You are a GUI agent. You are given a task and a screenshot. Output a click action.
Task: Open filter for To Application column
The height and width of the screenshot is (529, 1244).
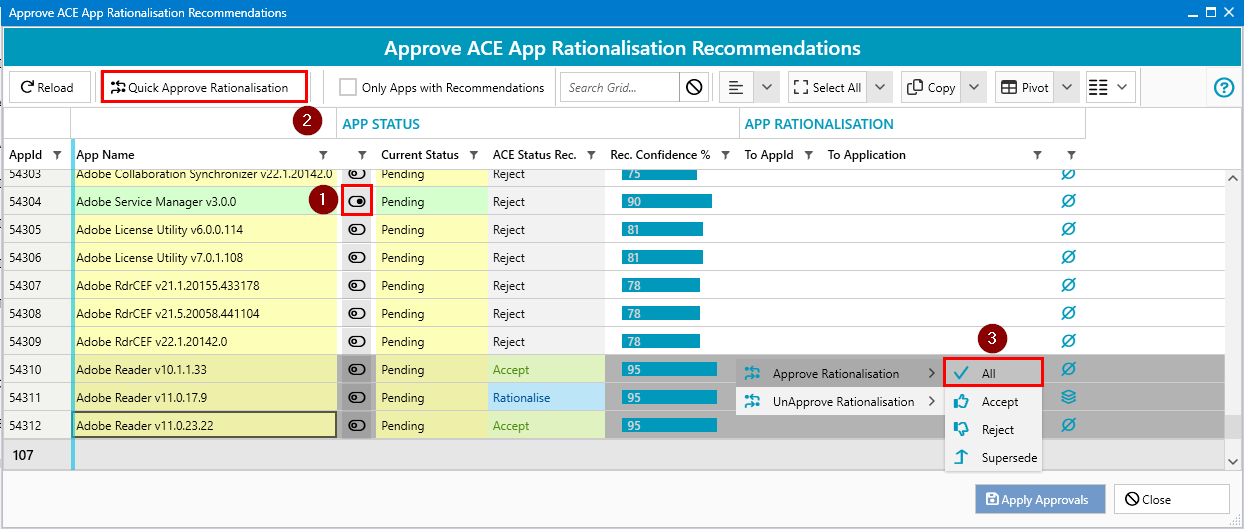pos(1037,155)
